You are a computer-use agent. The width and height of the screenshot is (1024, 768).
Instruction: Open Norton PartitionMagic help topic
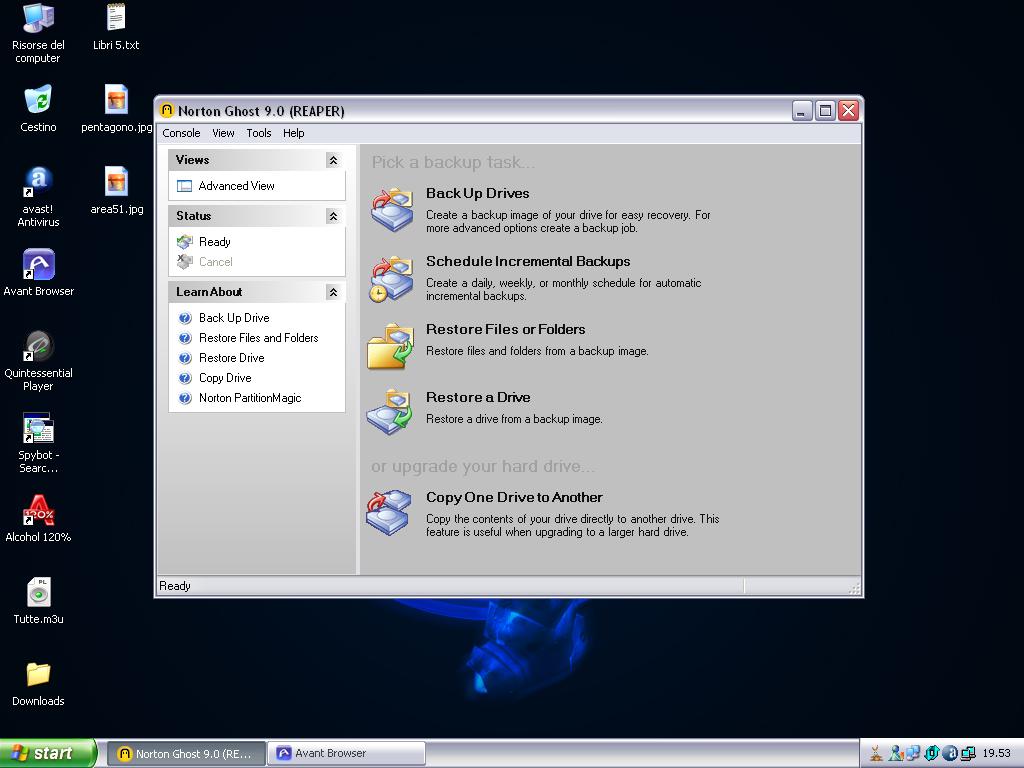click(250, 398)
